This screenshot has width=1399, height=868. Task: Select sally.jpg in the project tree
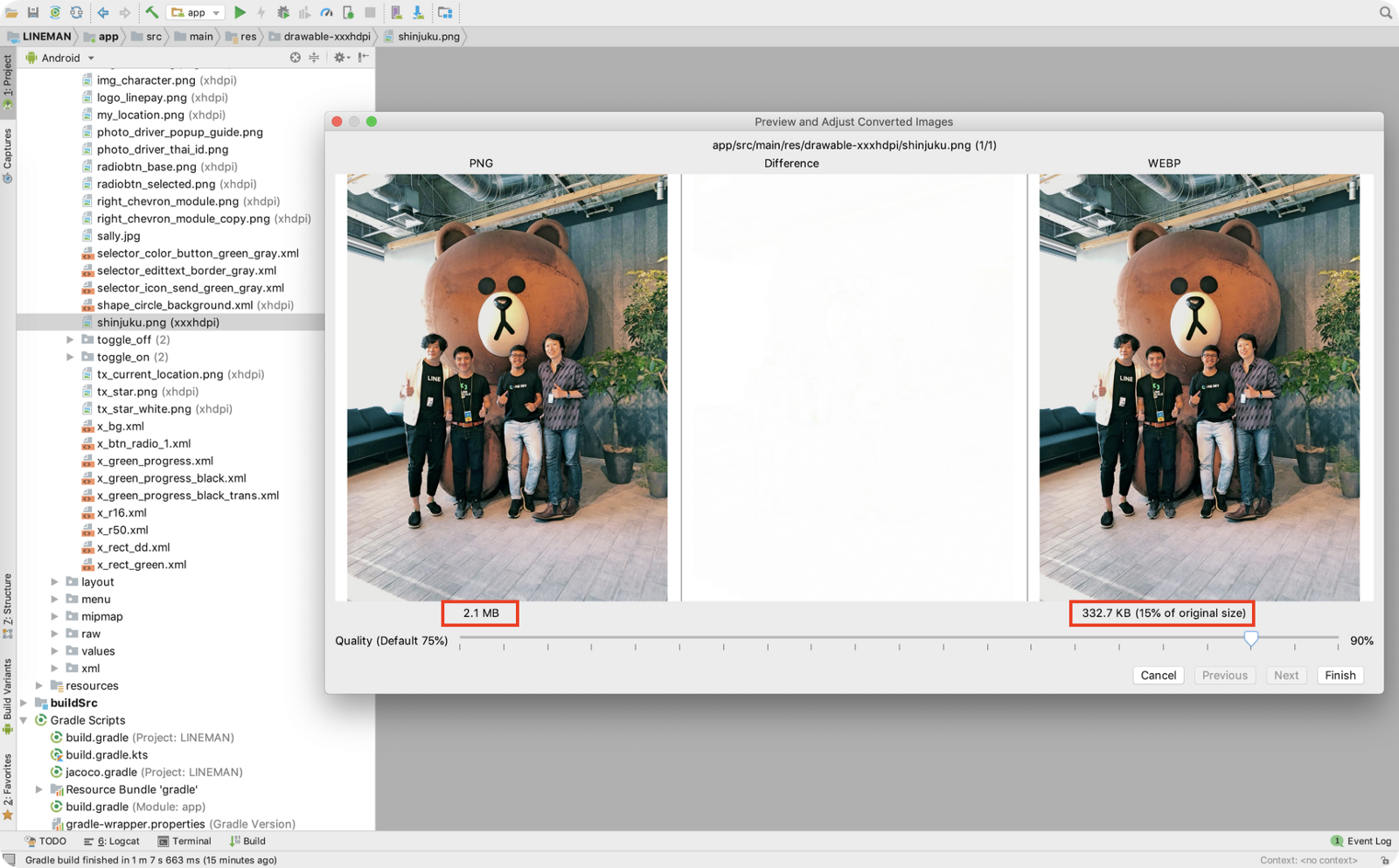point(118,236)
